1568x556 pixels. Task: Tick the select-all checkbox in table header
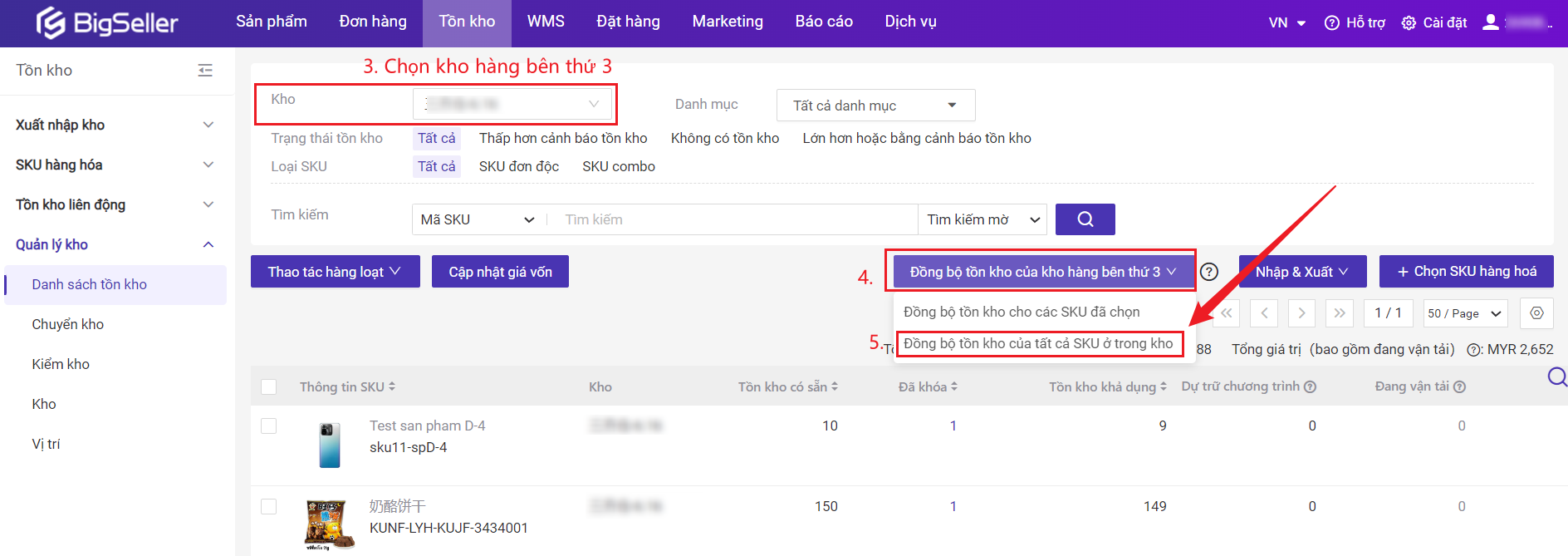[x=269, y=386]
